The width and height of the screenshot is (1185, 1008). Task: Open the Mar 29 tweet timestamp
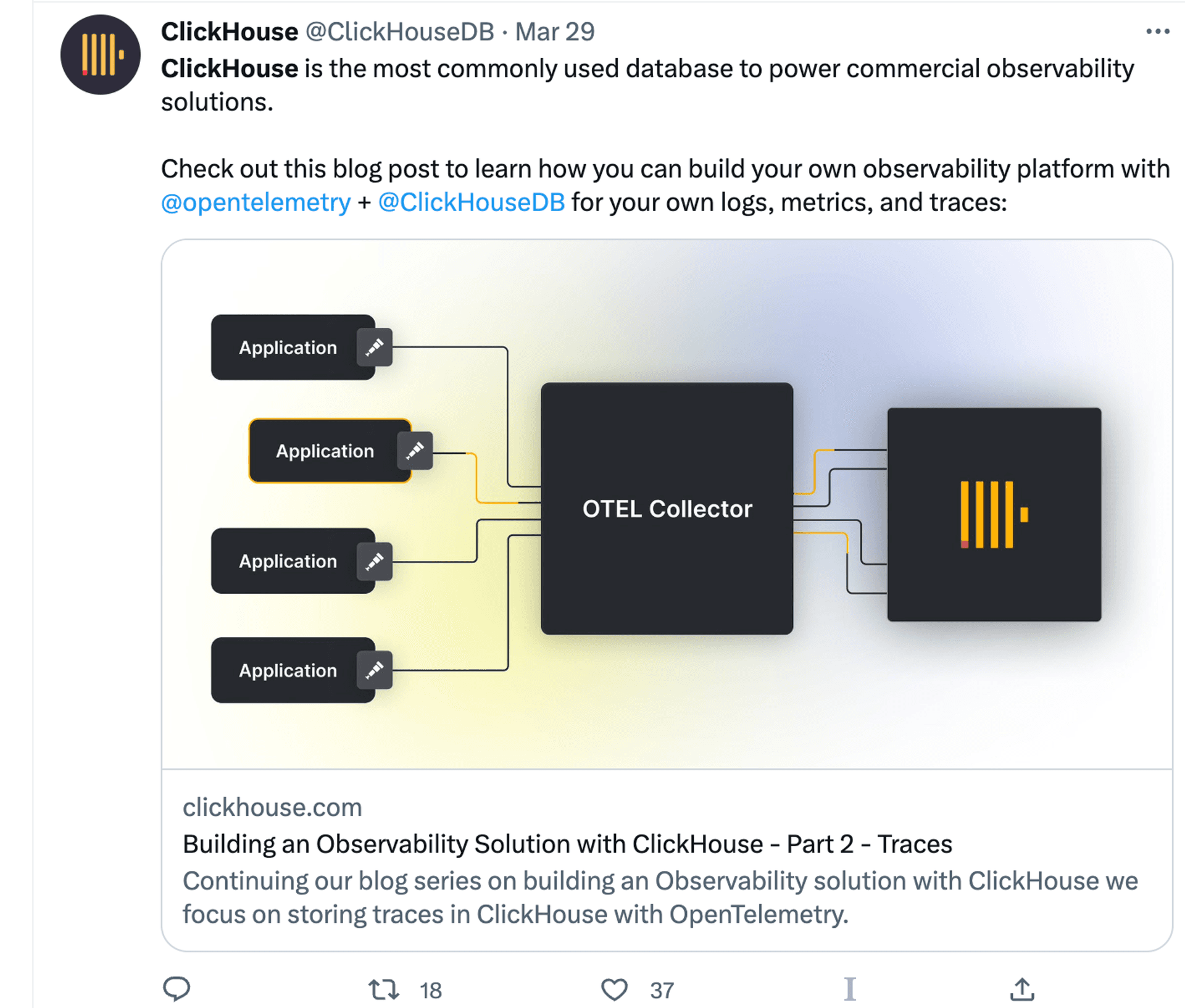point(555,31)
